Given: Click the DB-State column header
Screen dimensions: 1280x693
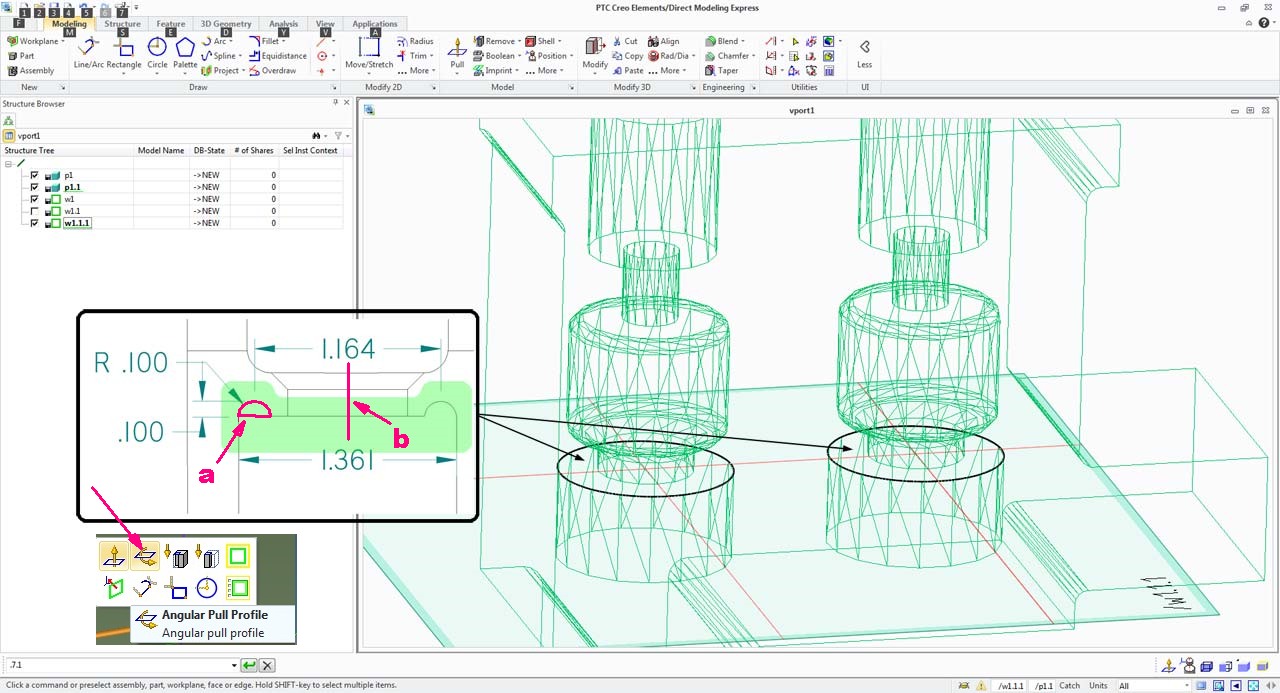Looking at the screenshot, I should pyautogui.click(x=209, y=151).
